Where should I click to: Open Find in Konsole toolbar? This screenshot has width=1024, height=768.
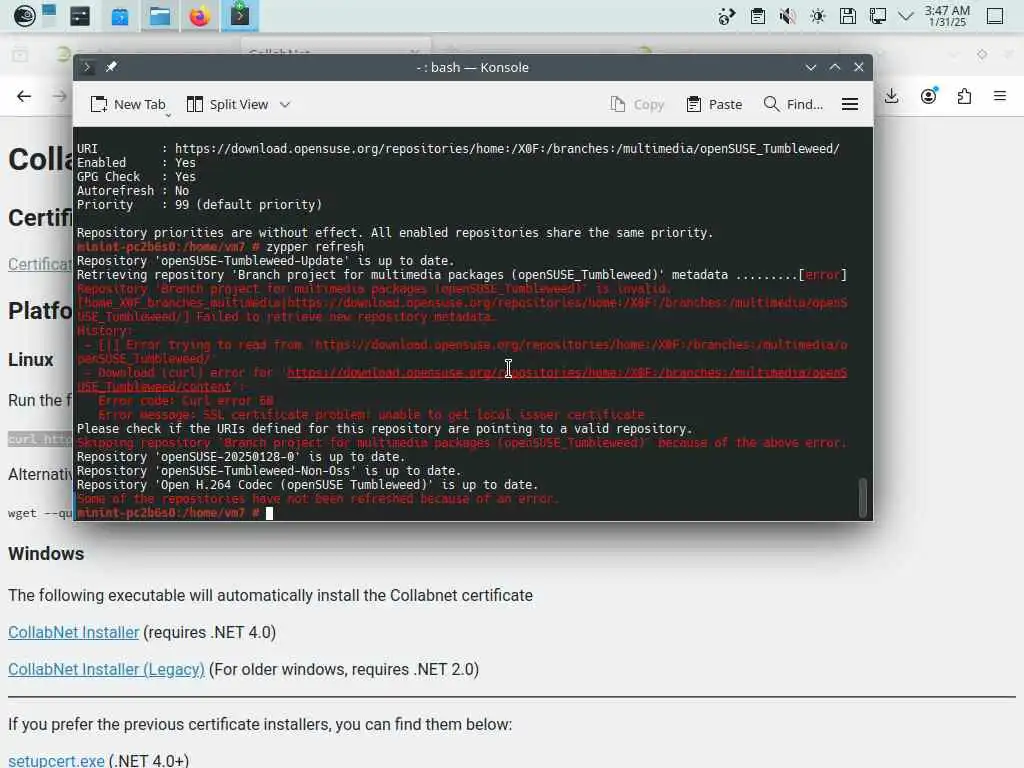click(x=793, y=104)
